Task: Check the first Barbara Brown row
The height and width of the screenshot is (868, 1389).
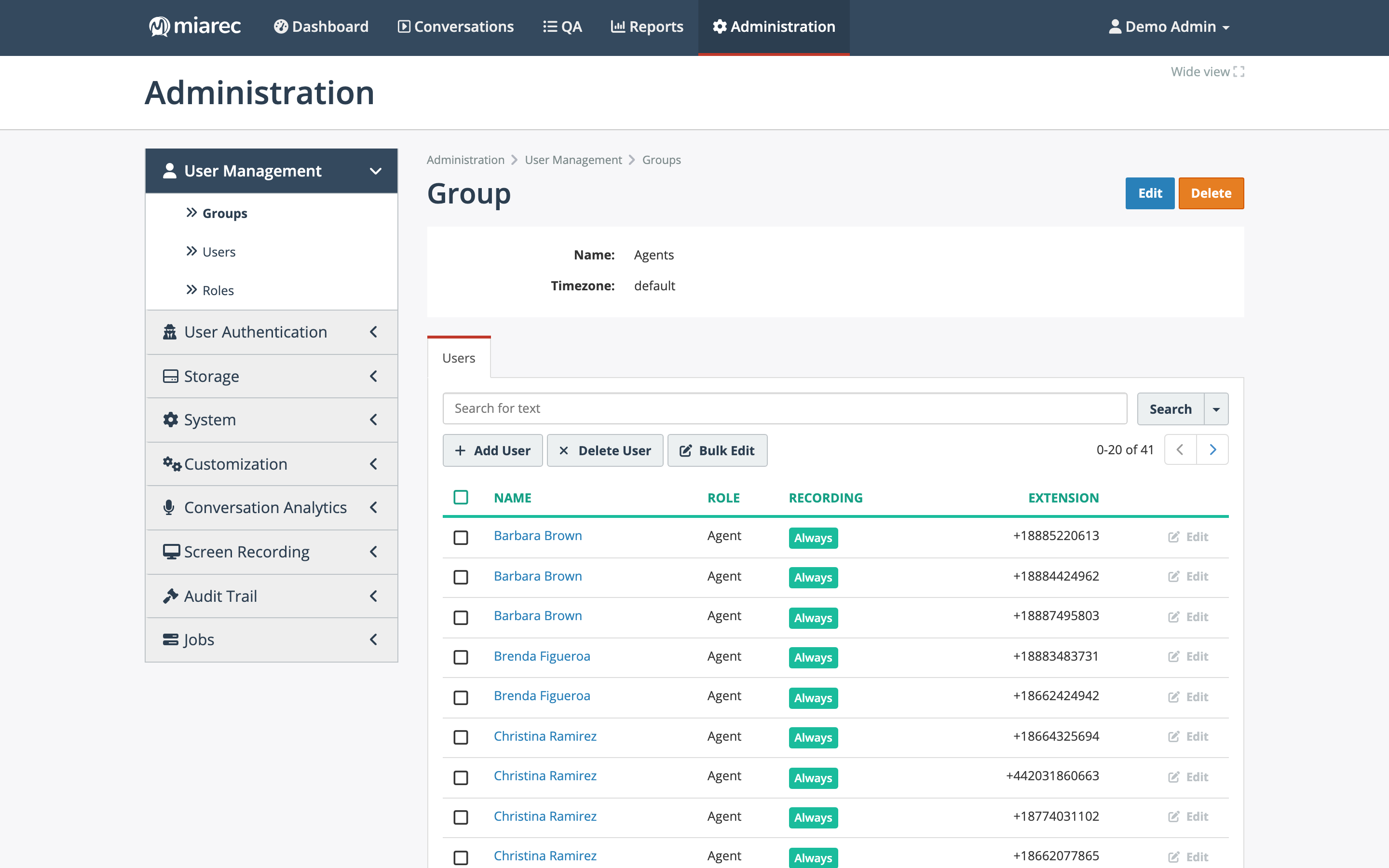Action: (x=461, y=537)
